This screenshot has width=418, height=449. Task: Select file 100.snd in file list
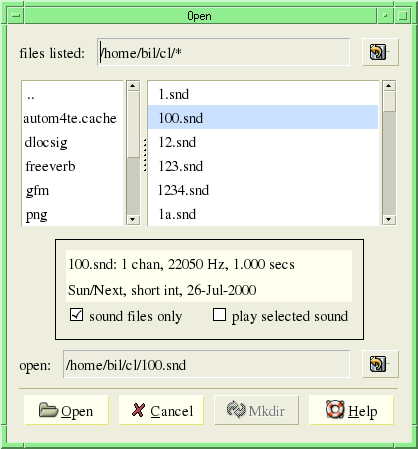(x=263, y=117)
